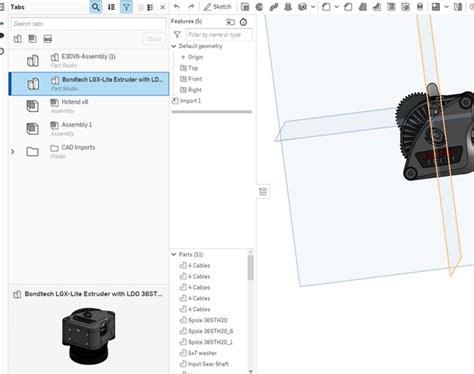Click the Filter by name or type field
This screenshot has height=374, width=474.
pos(219,35)
